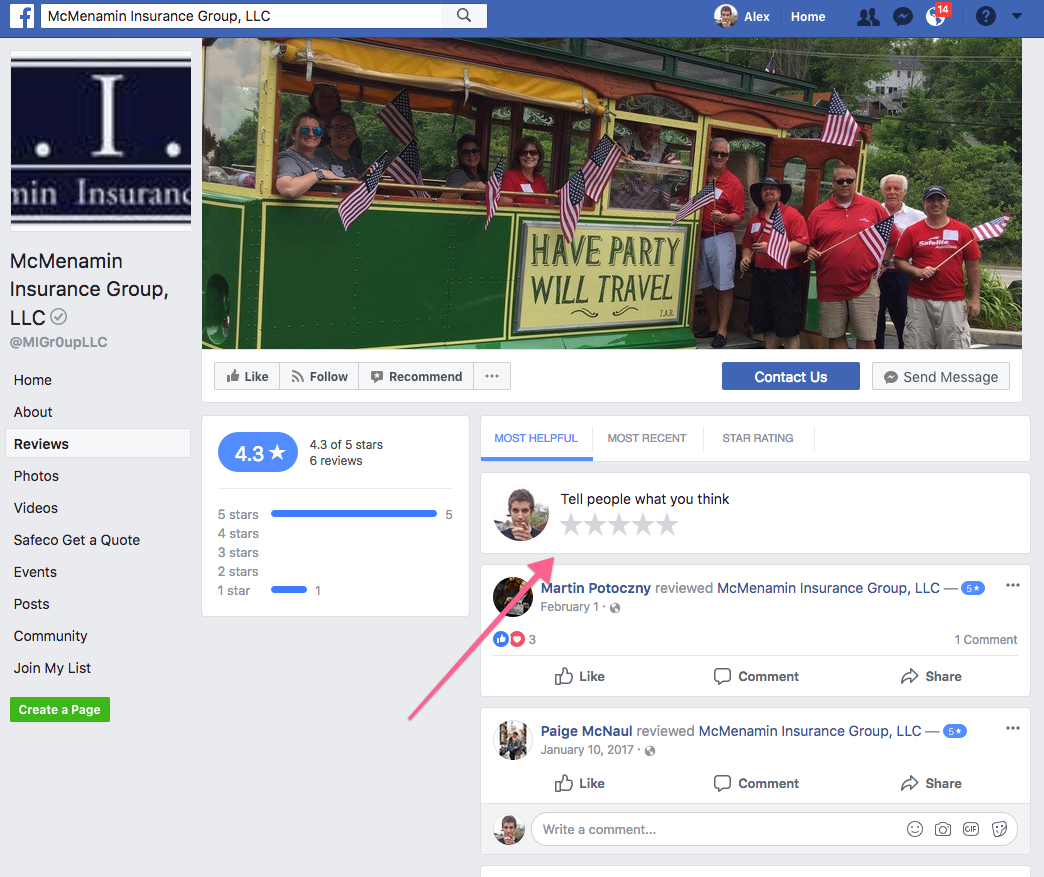
Task: Open Community in page sidebar
Action: [x=50, y=636]
